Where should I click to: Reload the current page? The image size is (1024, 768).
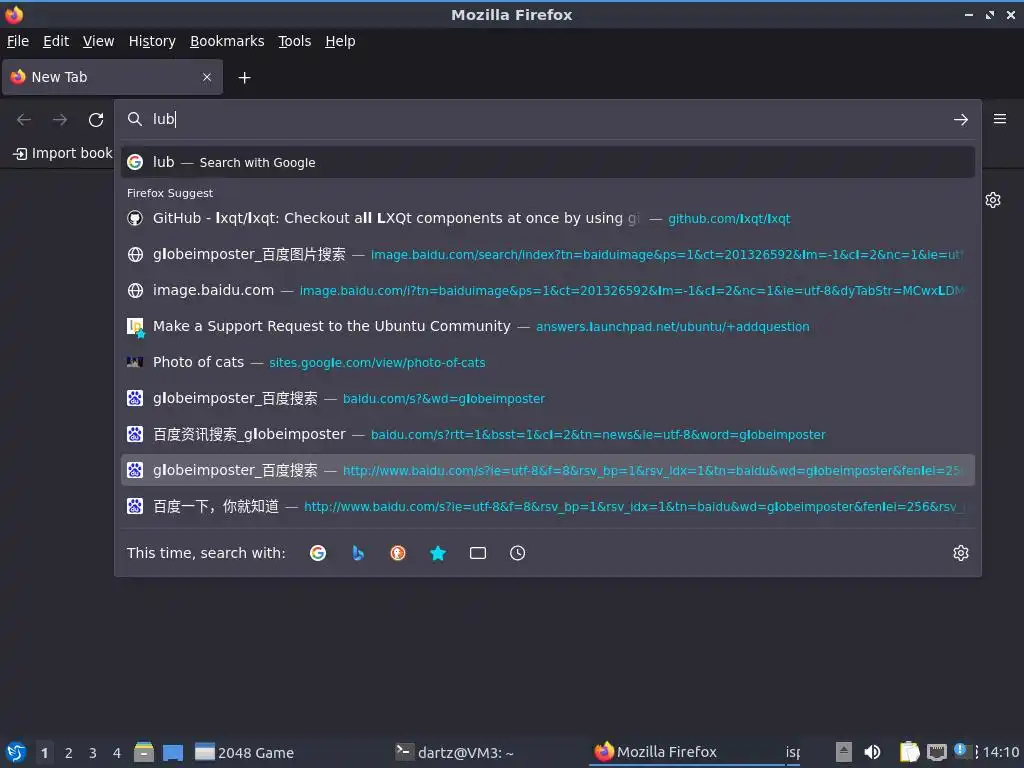click(96, 120)
